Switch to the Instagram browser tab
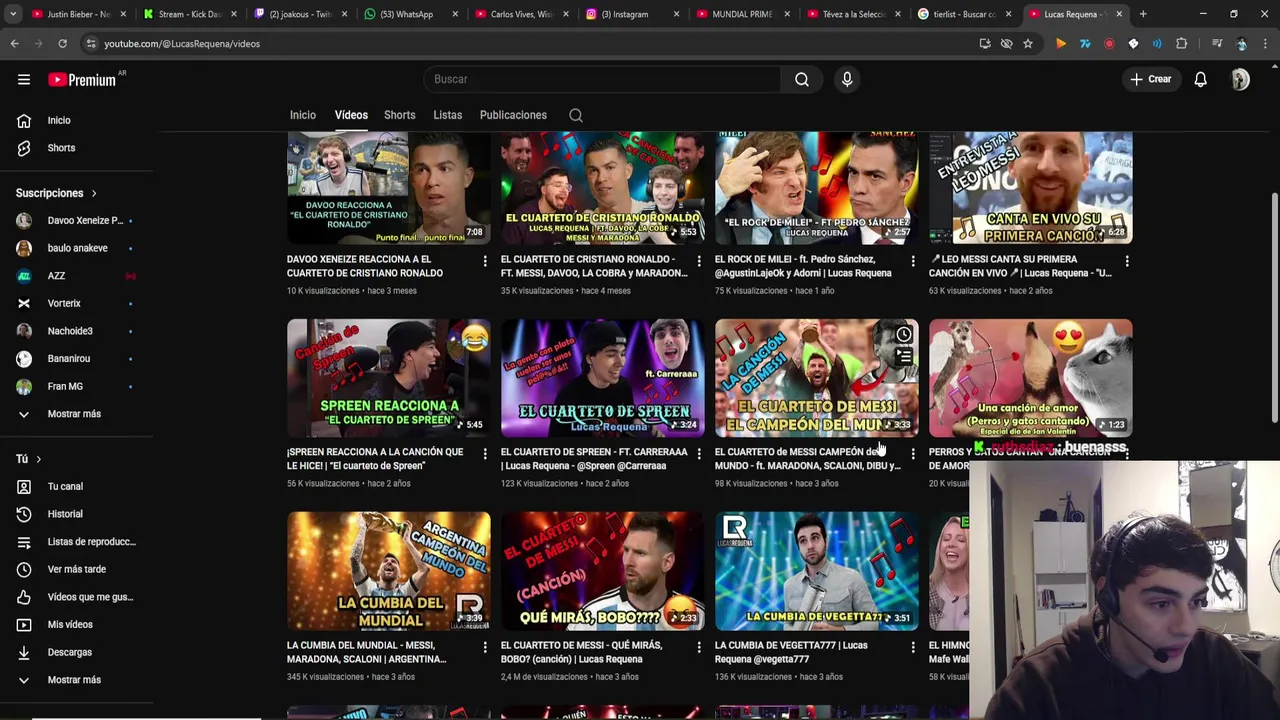This screenshot has height=720, width=1280. pyautogui.click(x=630, y=14)
